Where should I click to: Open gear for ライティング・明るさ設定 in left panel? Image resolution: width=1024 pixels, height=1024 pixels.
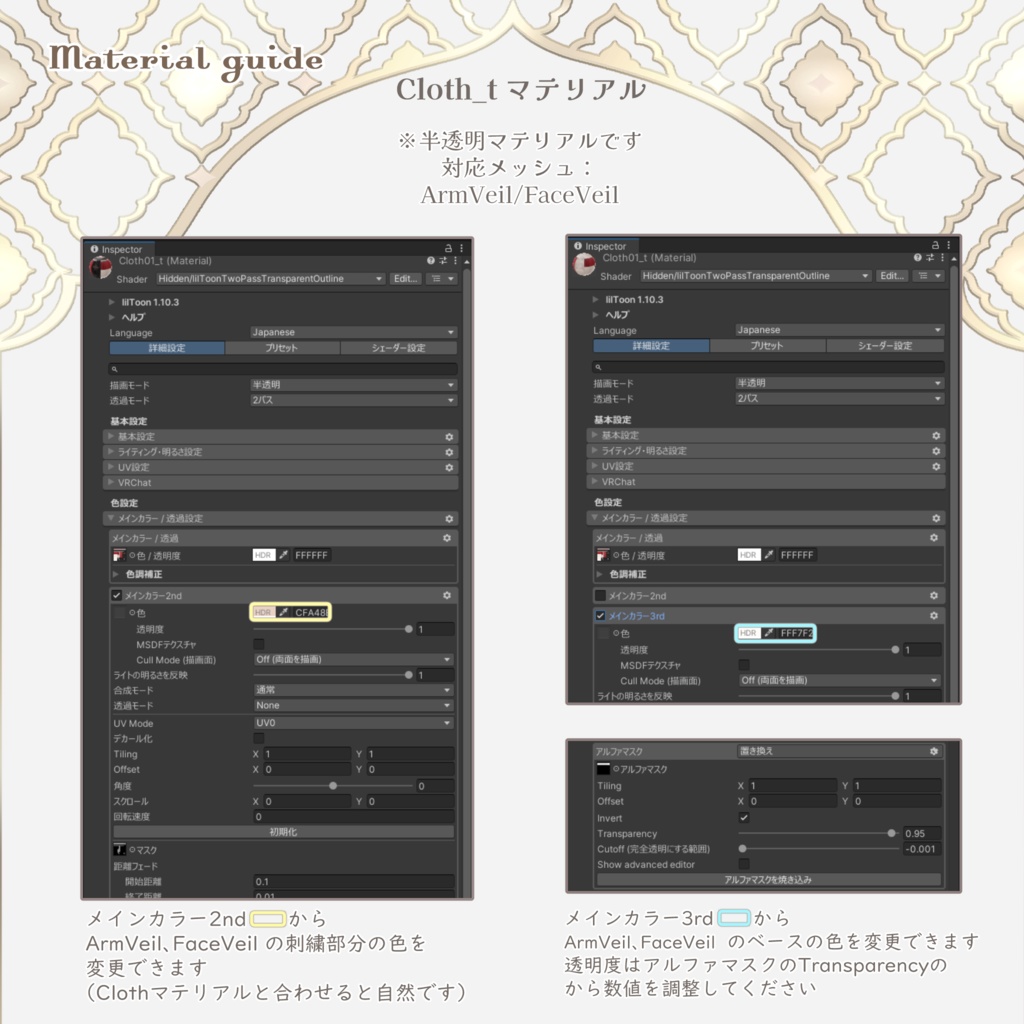449,452
